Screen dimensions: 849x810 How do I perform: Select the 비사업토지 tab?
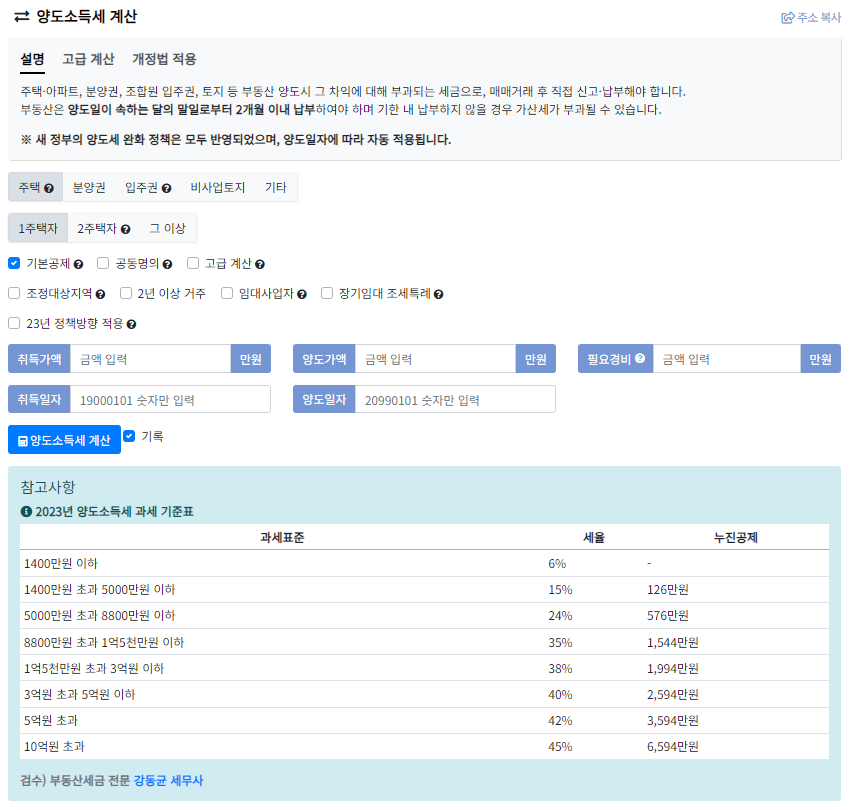(218, 187)
